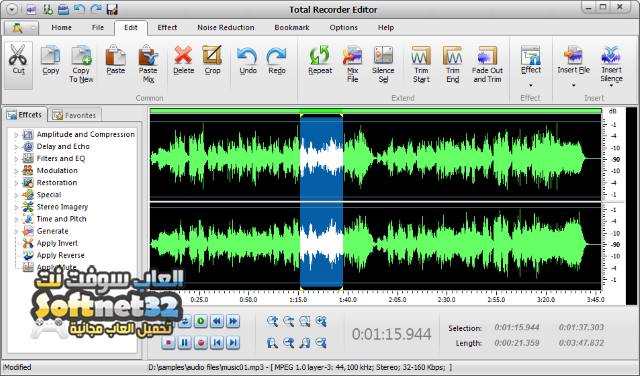Open the Effect dropdown arrow
Image resolution: width=640 pixels, height=376 pixels.
(x=531, y=85)
